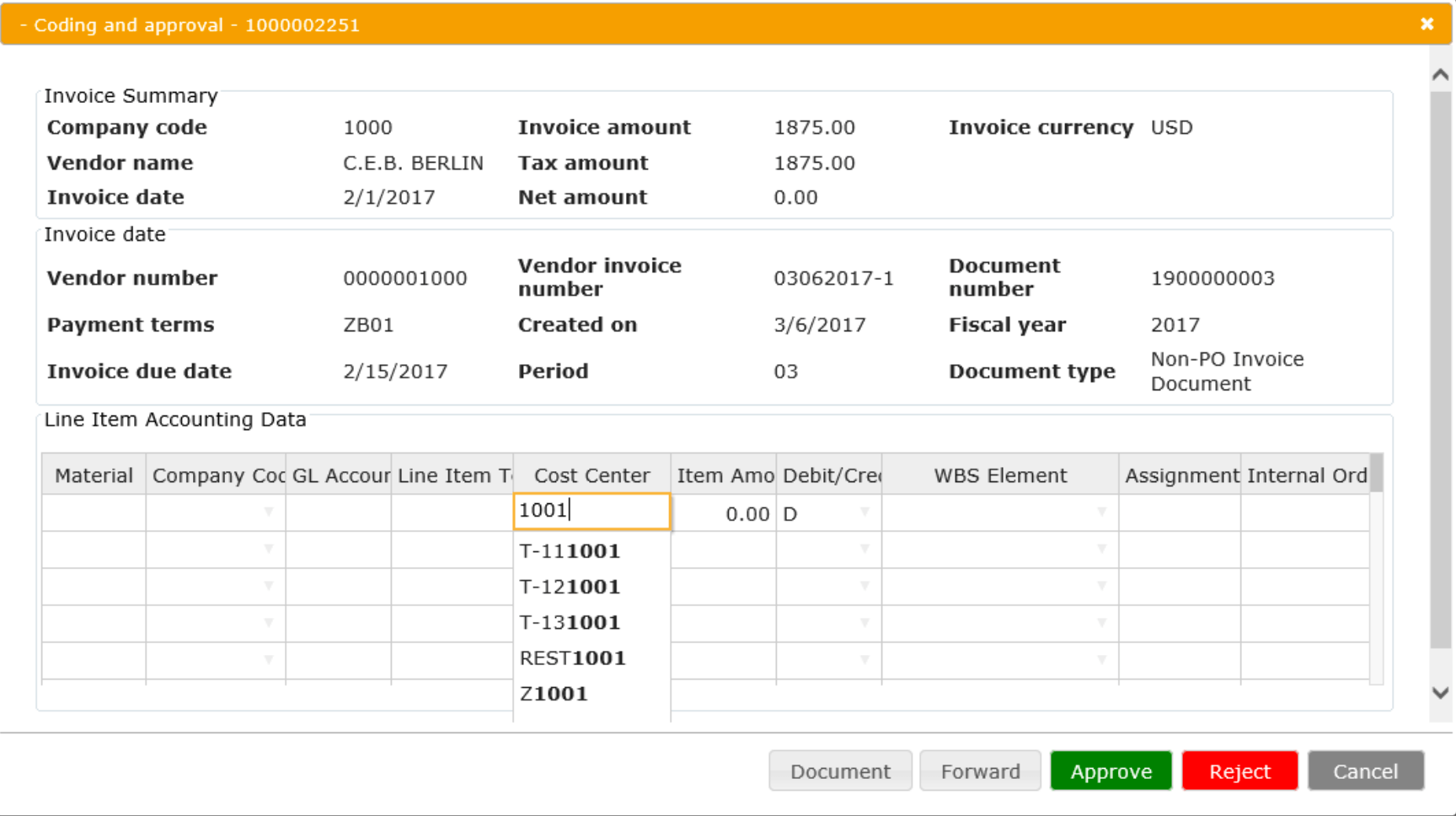This screenshot has width=1456, height=816.
Task: Click the Cost Center column header
Action: pos(591,475)
